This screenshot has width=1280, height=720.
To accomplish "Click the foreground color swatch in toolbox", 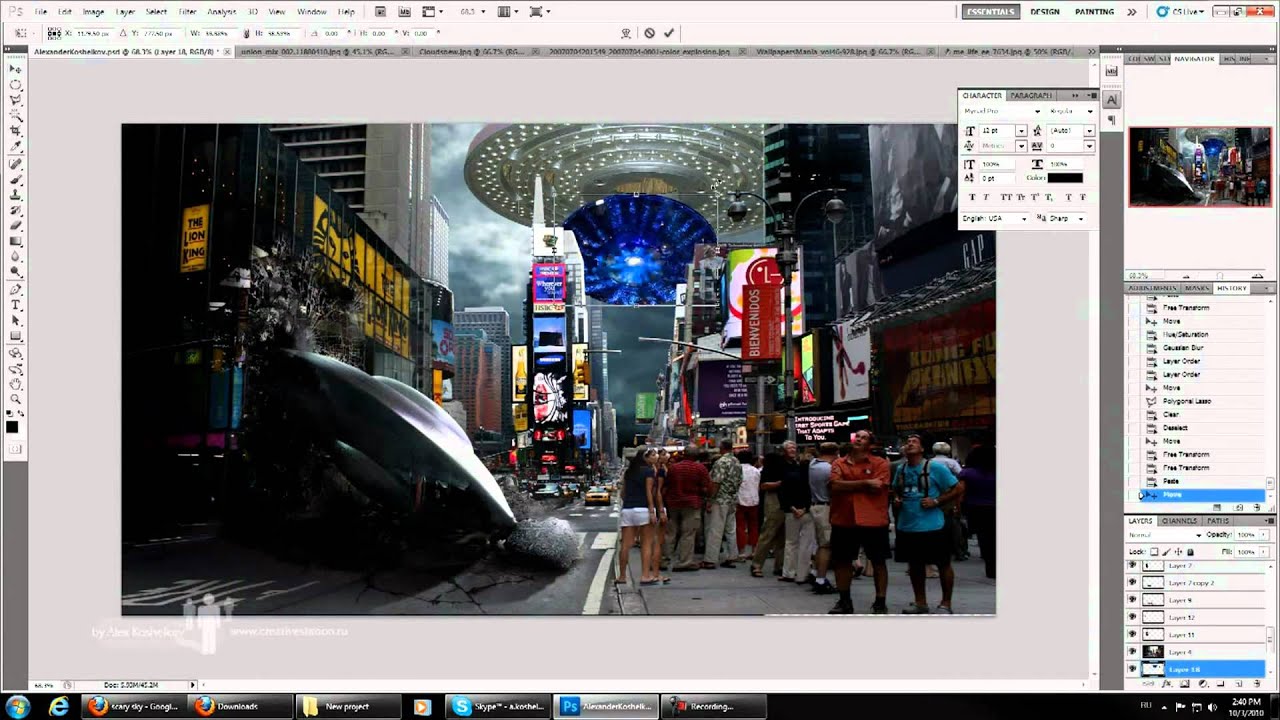I will (x=12, y=428).
